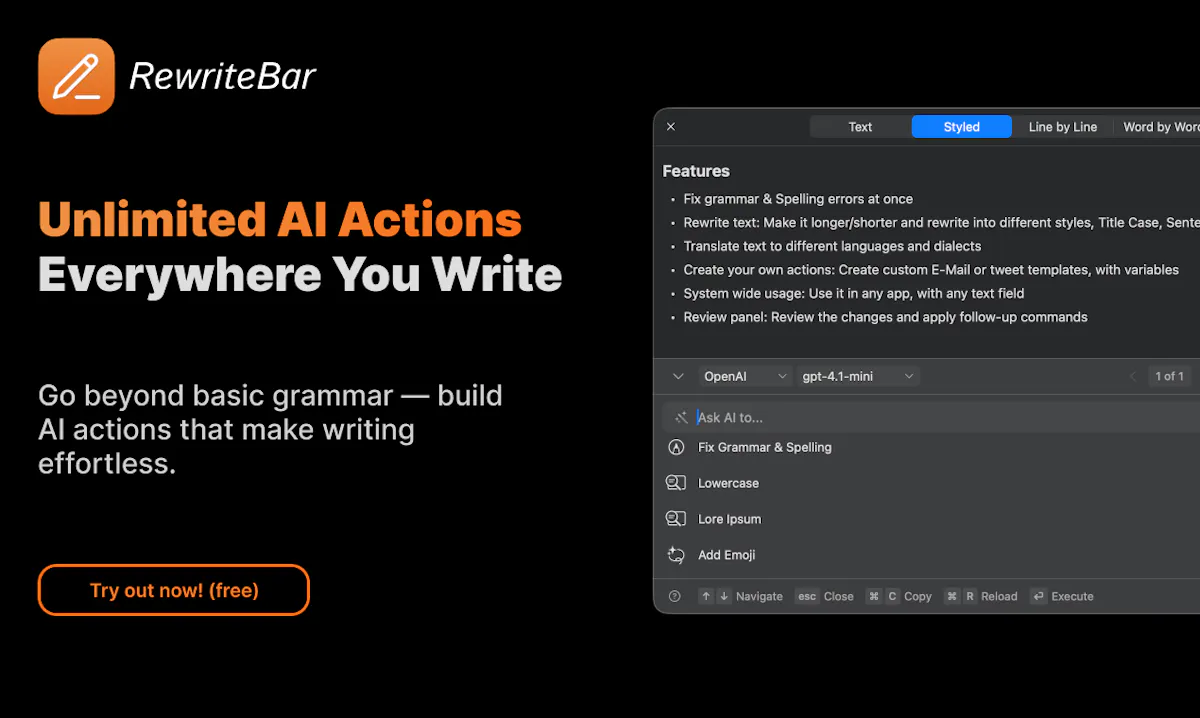The height and width of the screenshot is (718, 1200).
Task: Click the RewriteBar brand name
Action: tap(223, 76)
